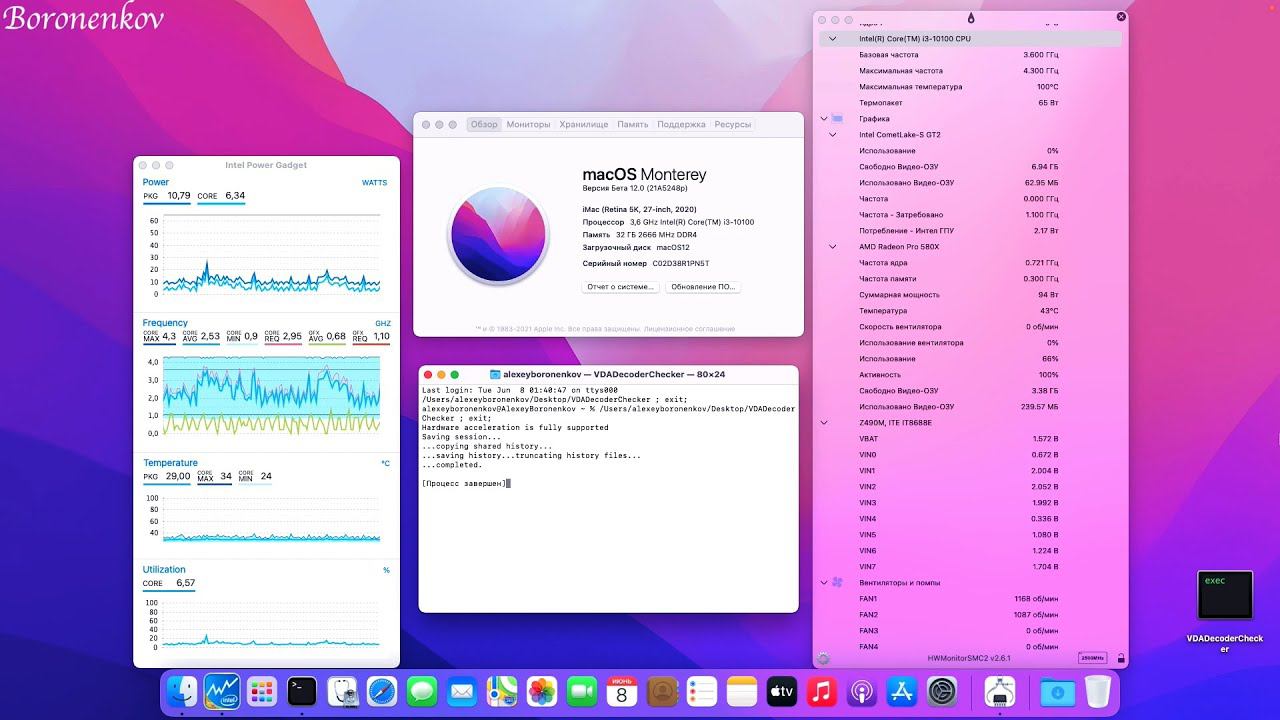Click the Terminal title bar folder icon
The image size is (1280, 720).
pos(495,374)
